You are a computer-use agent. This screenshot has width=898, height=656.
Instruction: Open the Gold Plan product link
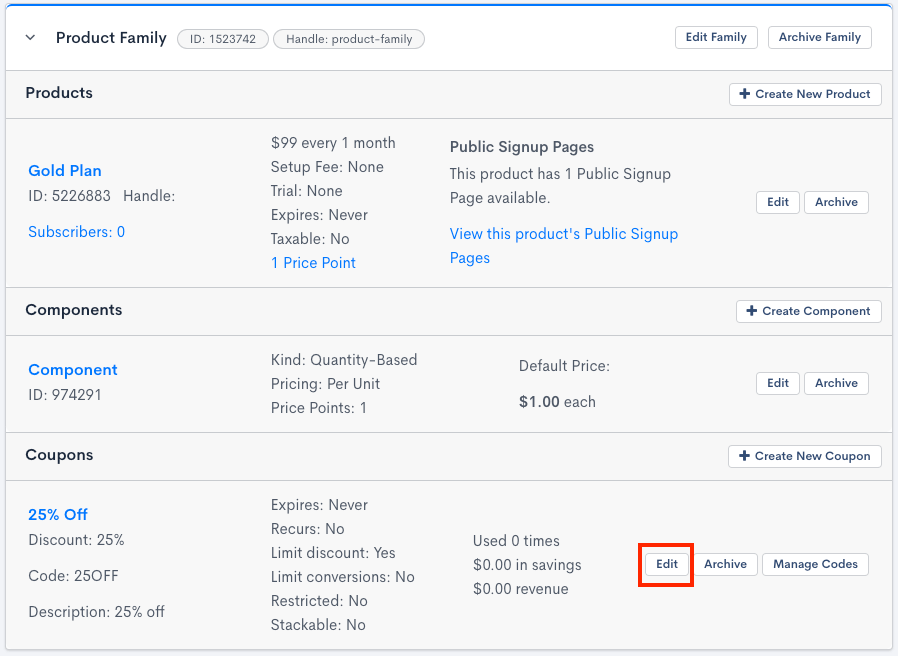(x=65, y=171)
